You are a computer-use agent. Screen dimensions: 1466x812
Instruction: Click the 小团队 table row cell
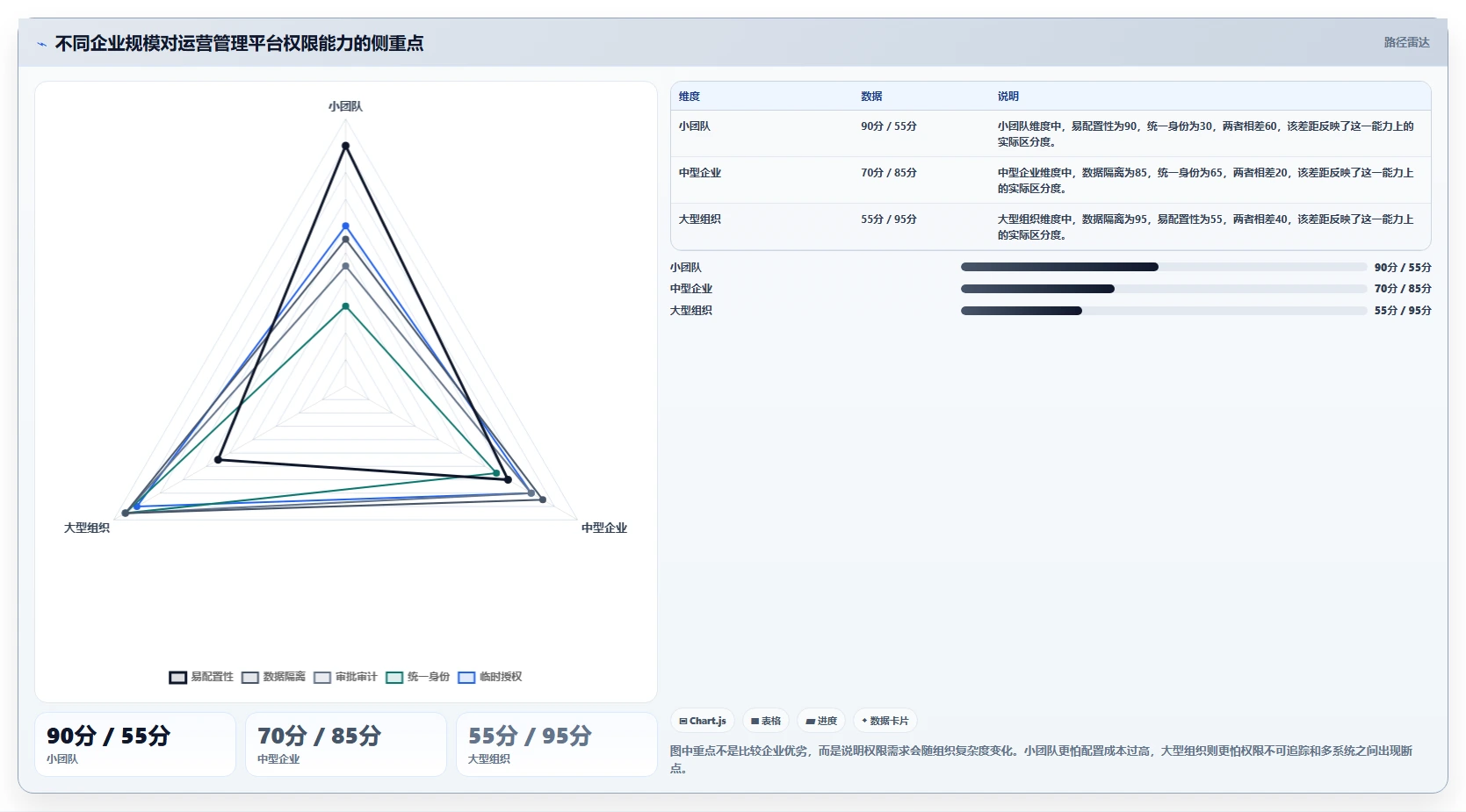pyautogui.click(x=695, y=126)
